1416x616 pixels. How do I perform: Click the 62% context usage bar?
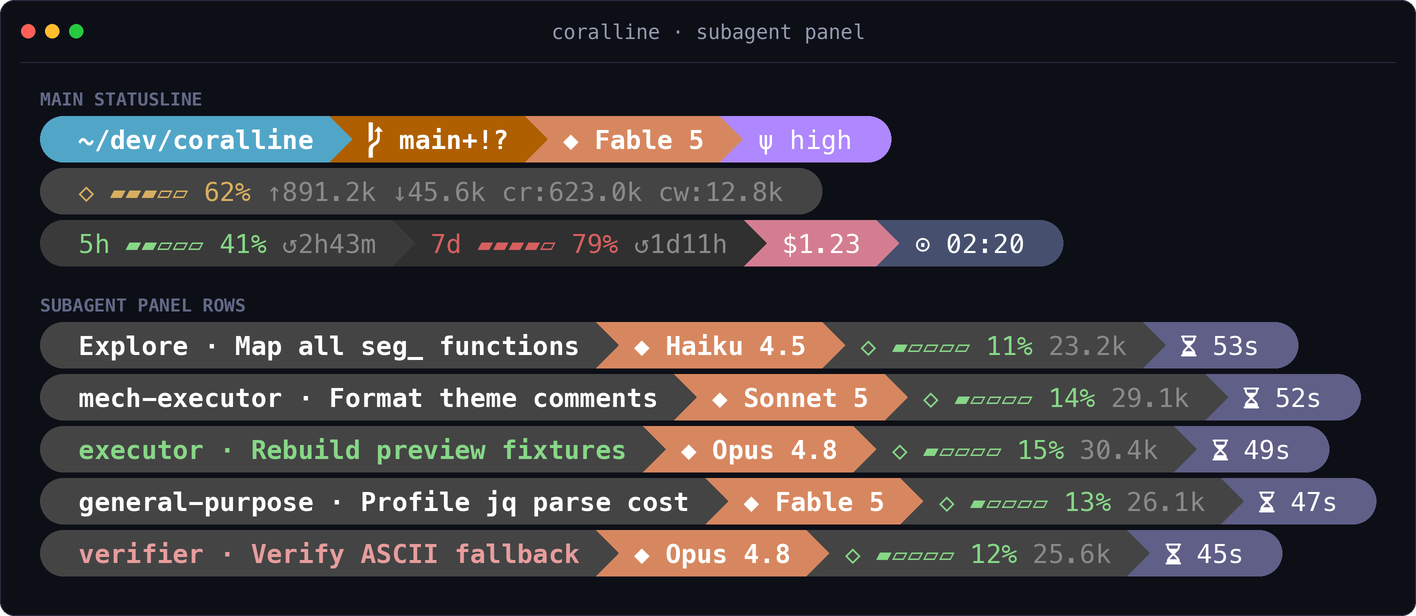pyautogui.click(x=148, y=193)
